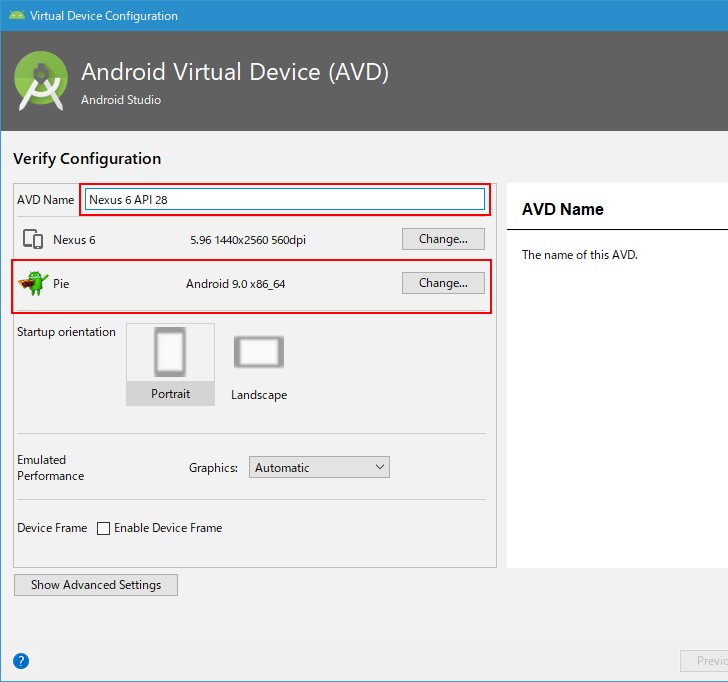Screen dimensions: 728x682
Task: Select Portrait startup orientation
Action: click(170, 364)
